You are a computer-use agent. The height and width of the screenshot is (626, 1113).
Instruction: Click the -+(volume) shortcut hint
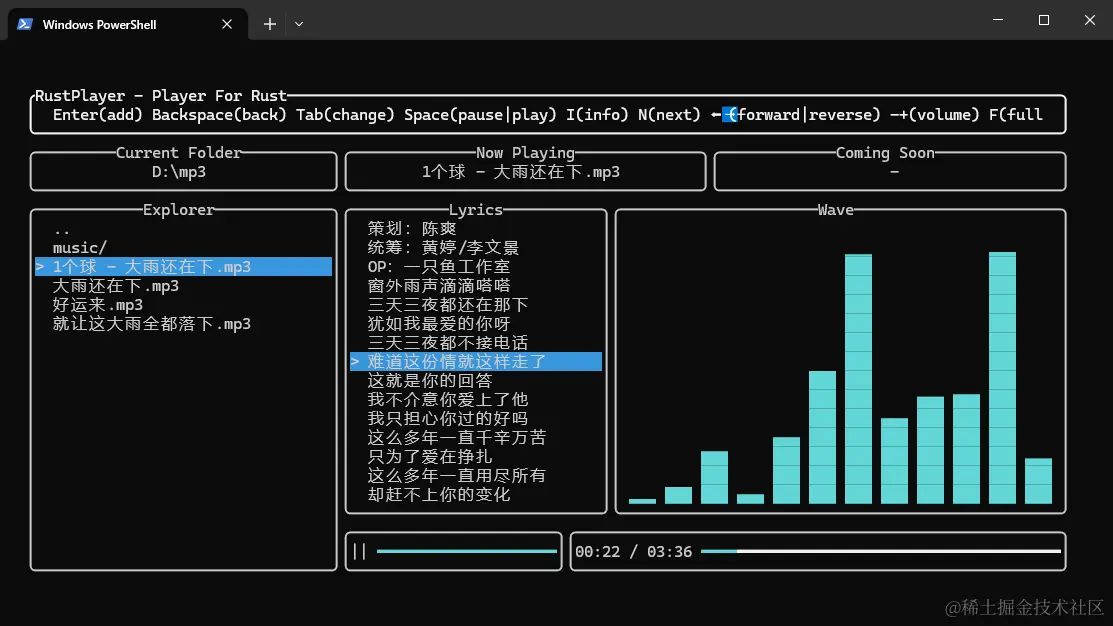(x=935, y=115)
